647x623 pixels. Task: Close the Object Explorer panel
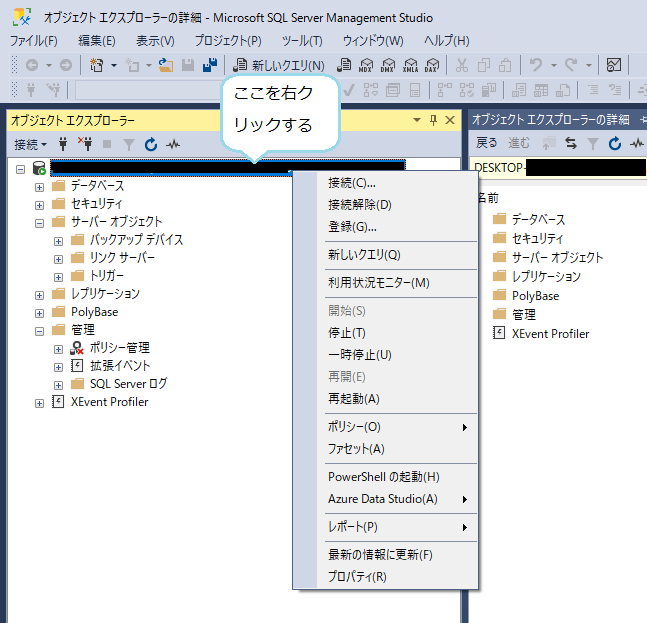point(450,120)
